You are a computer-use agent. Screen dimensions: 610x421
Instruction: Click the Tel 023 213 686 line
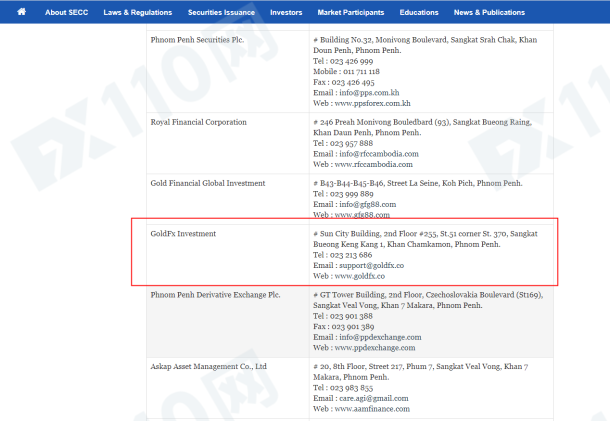click(343, 255)
